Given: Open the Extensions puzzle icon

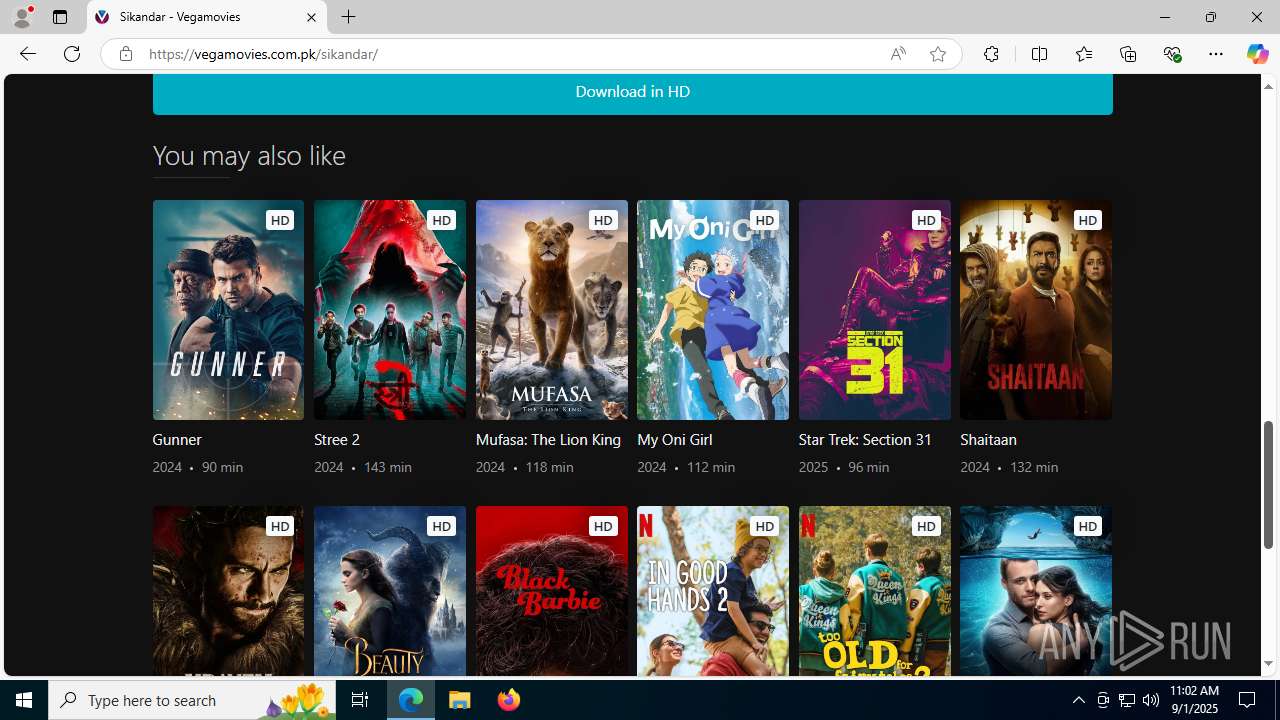Looking at the screenshot, I should pos(991,54).
